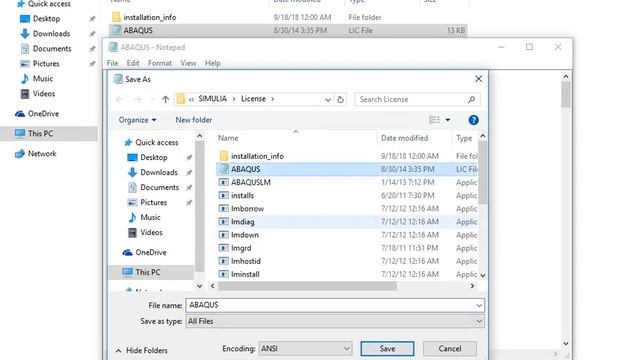The width and height of the screenshot is (640, 360).
Task: Select License in the address path
Action: 253,99
